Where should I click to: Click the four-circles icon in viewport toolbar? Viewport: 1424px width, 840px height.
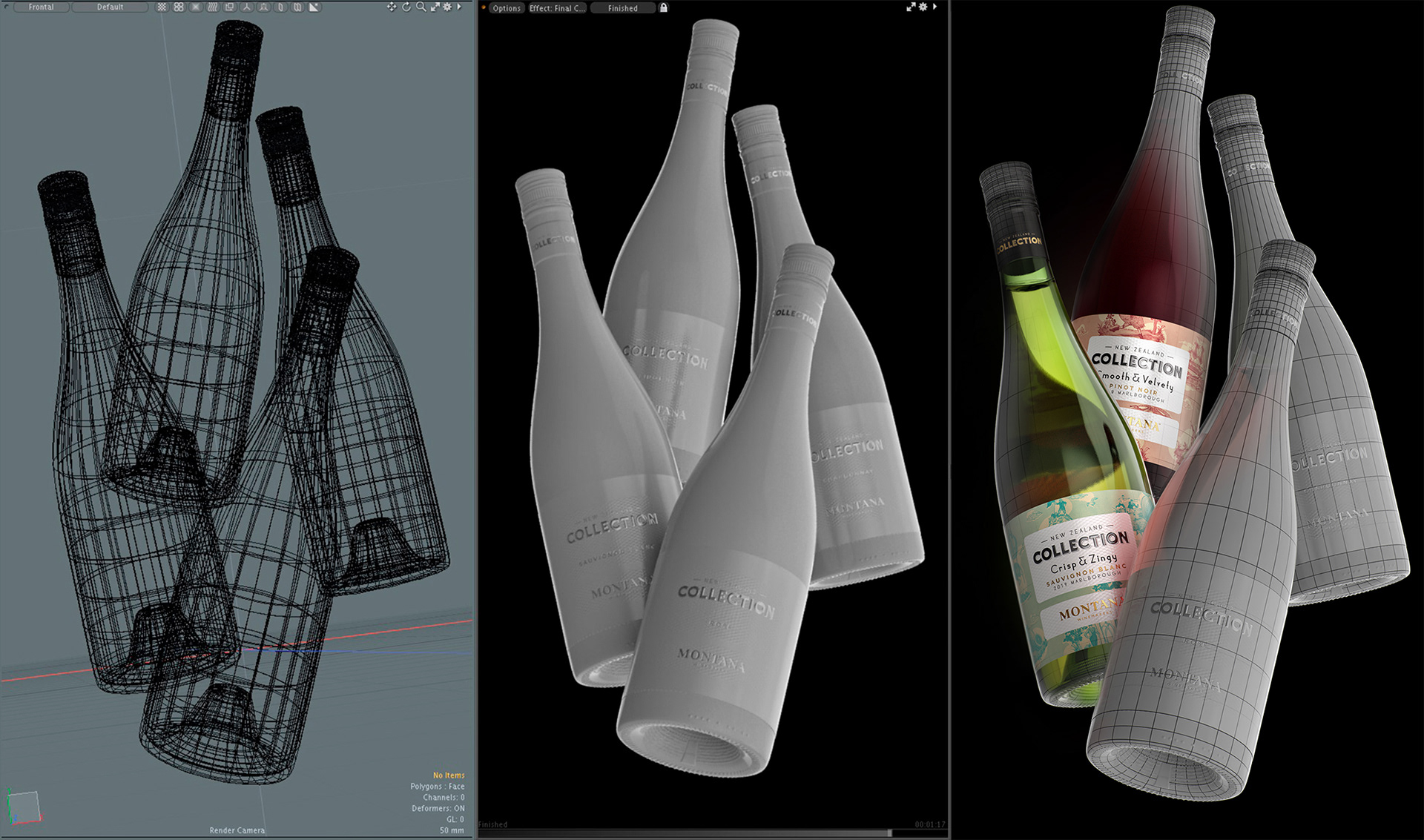(179, 7)
